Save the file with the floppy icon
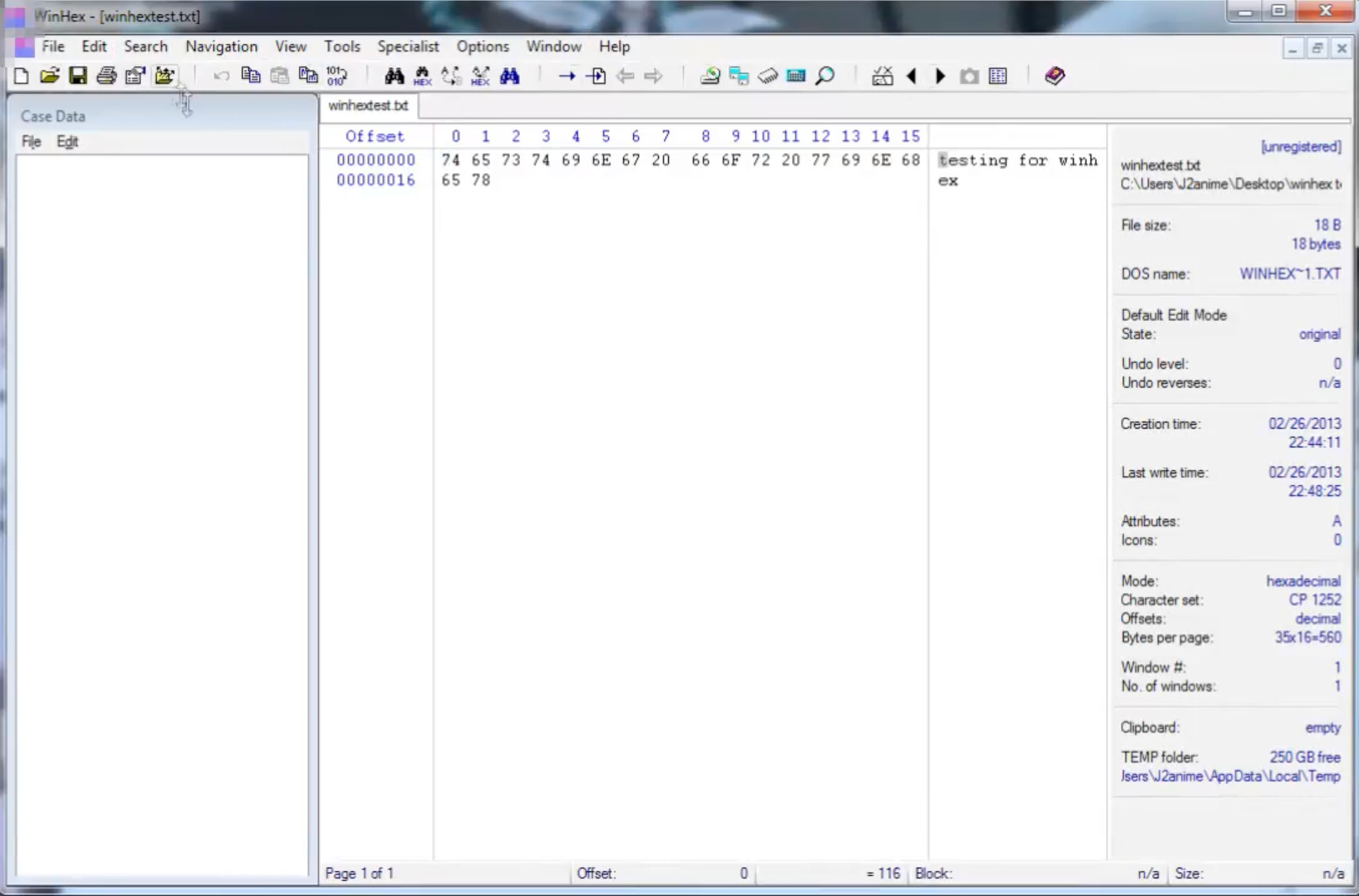 coord(78,76)
